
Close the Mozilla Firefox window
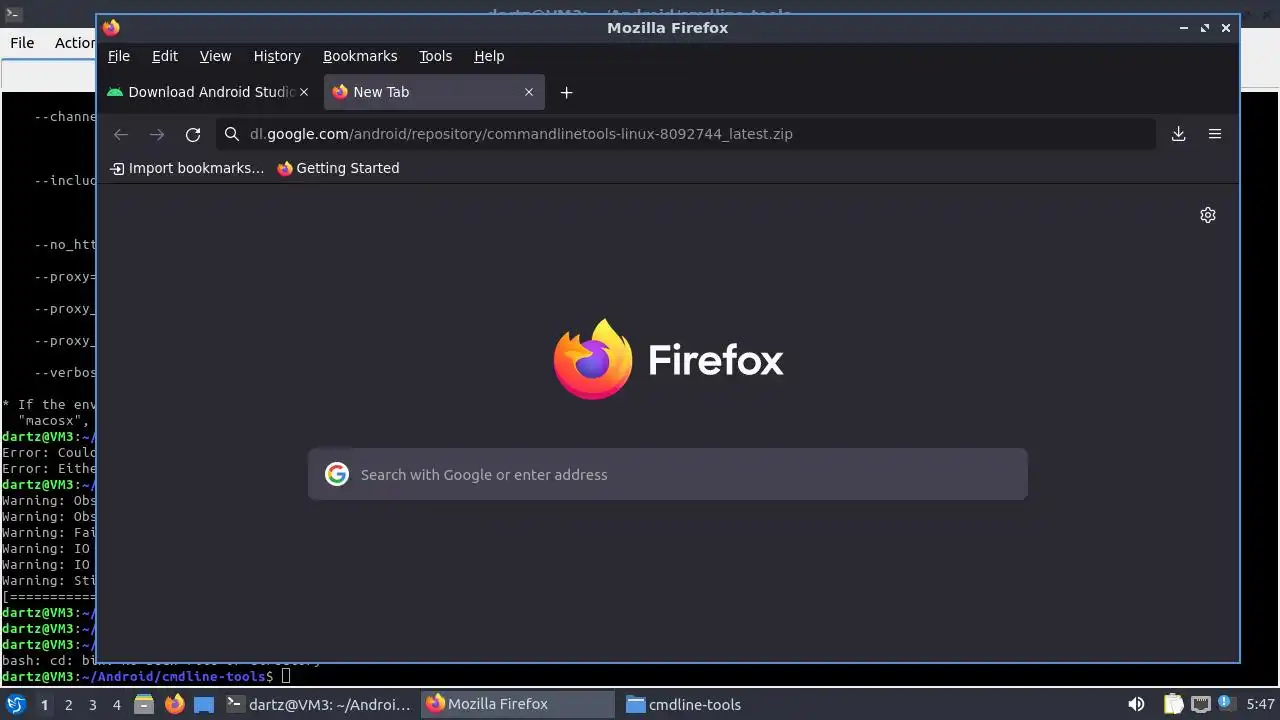pyautogui.click(x=1226, y=28)
